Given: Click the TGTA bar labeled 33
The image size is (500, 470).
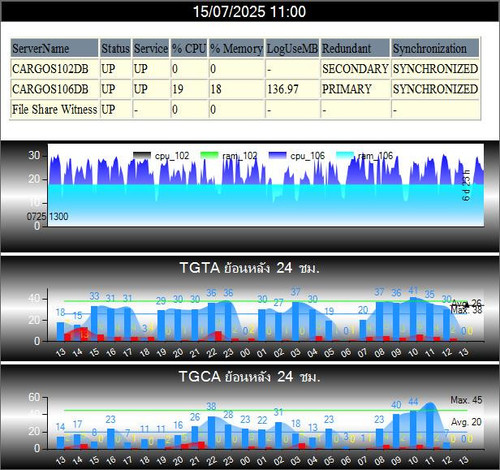Looking at the screenshot, I should pyautogui.click(x=94, y=323).
